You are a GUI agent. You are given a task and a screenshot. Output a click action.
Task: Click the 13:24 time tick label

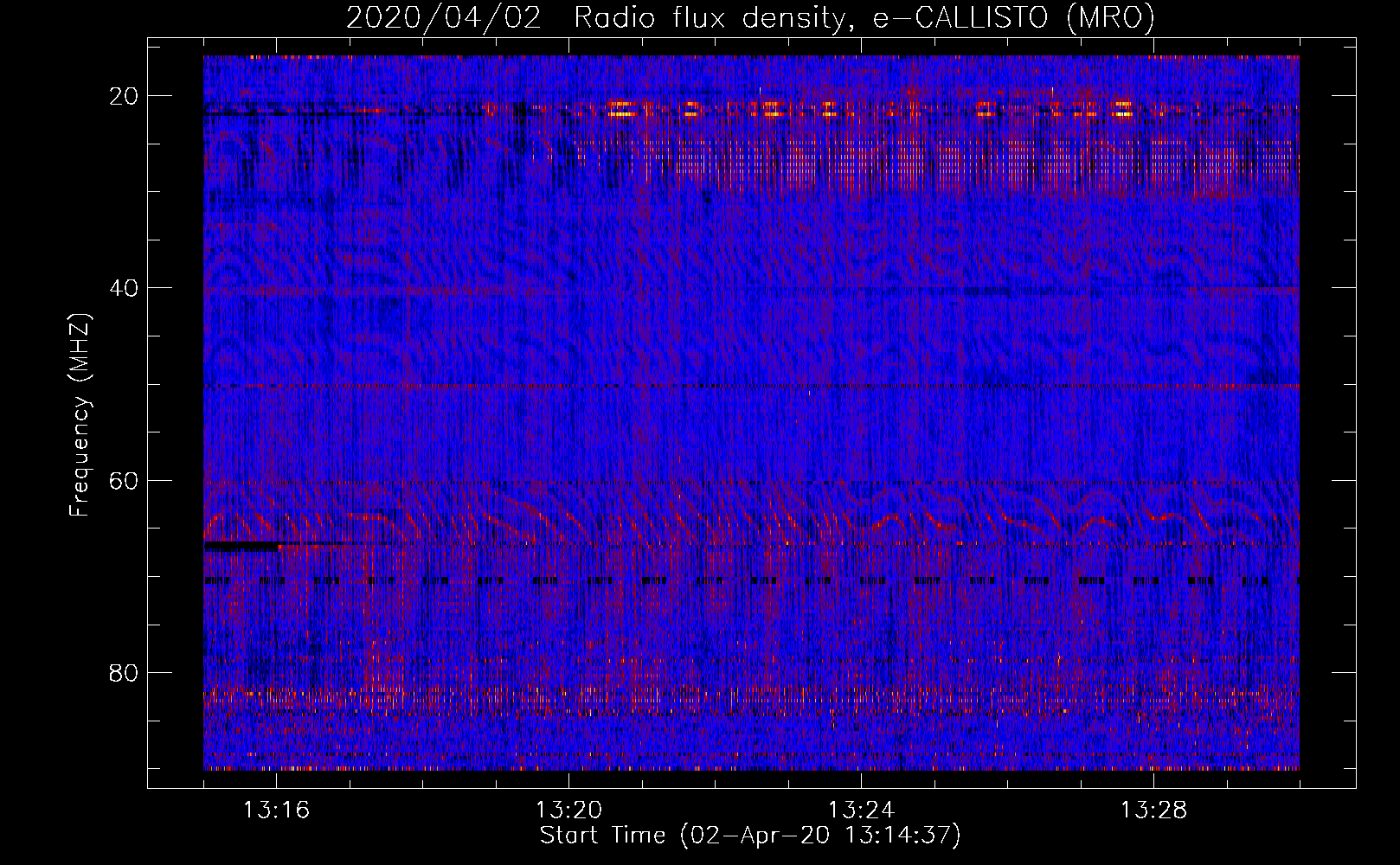pos(861,811)
